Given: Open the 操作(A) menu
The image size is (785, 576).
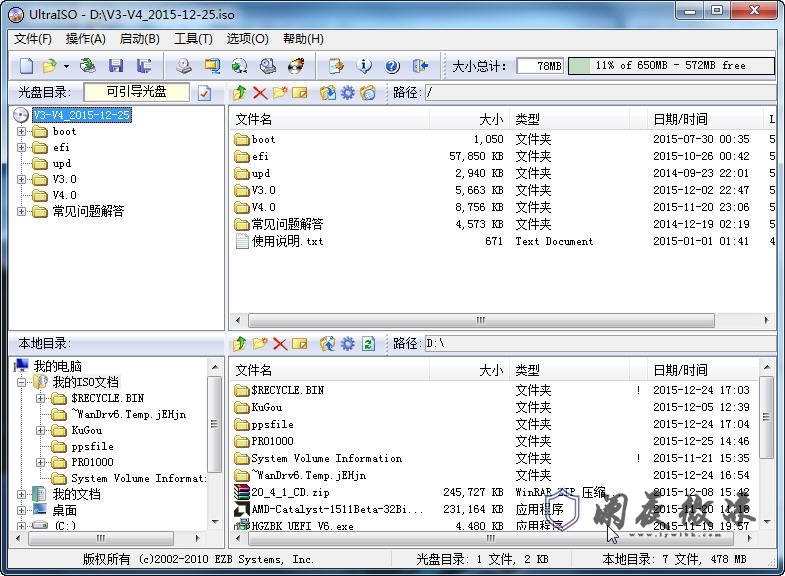Looking at the screenshot, I should [86, 39].
